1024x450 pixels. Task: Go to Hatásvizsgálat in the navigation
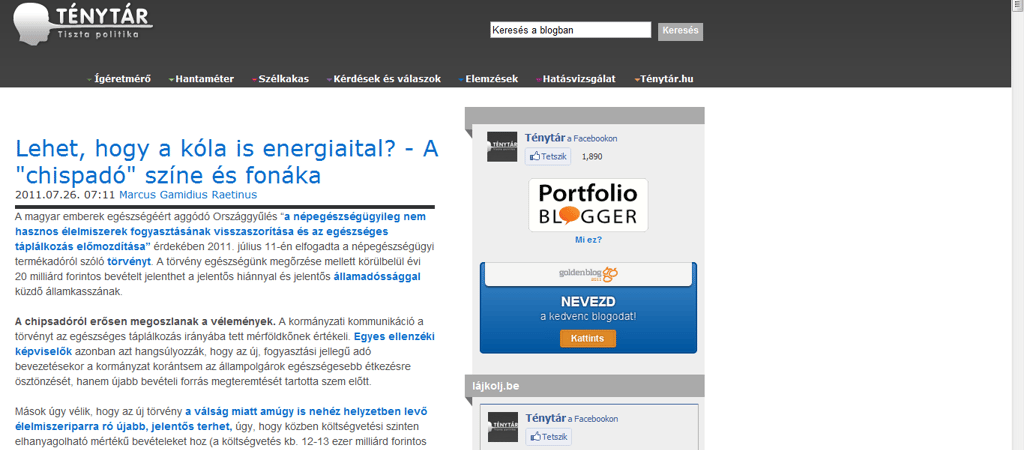[577, 79]
